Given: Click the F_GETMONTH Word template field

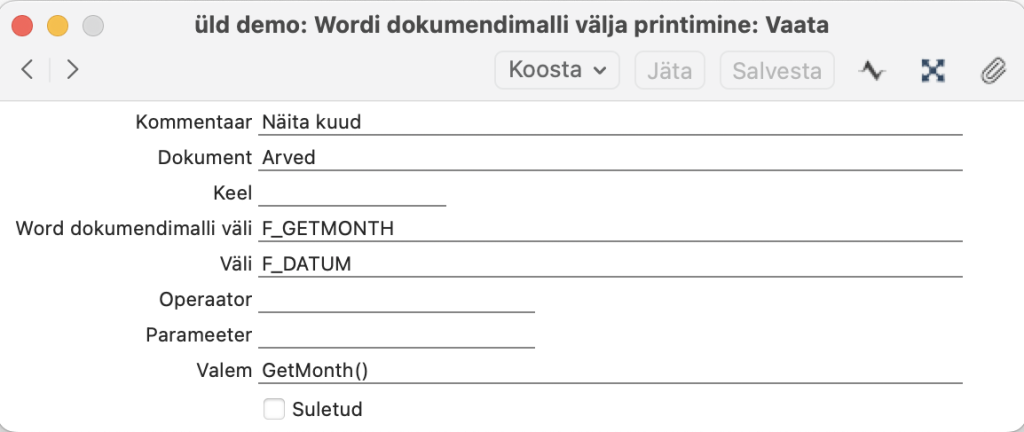Looking at the screenshot, I should [610, 229].
